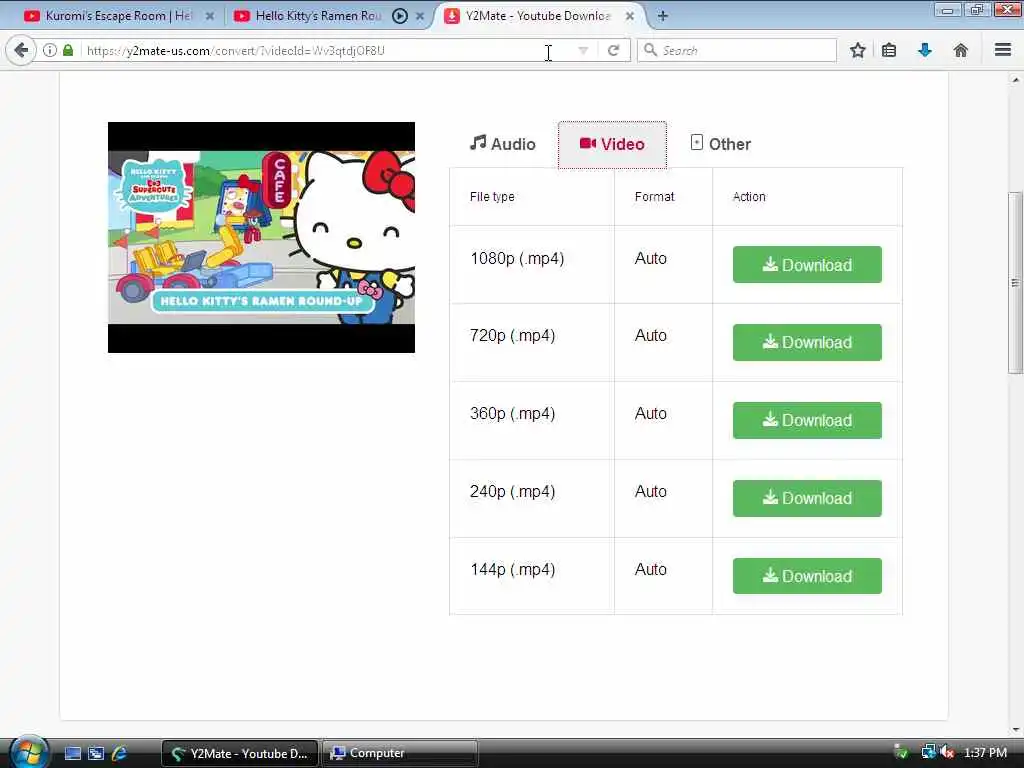
Task: Click the search magnifier icon
Action: [650, 50]
